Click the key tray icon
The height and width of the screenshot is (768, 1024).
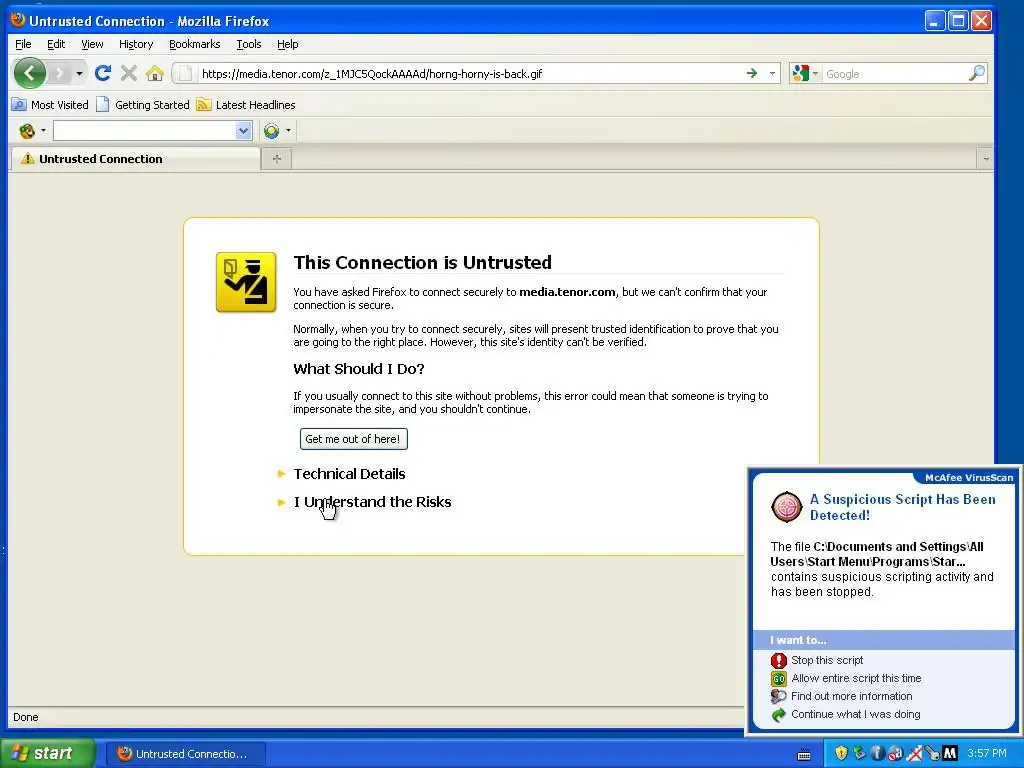pos(932,754)
